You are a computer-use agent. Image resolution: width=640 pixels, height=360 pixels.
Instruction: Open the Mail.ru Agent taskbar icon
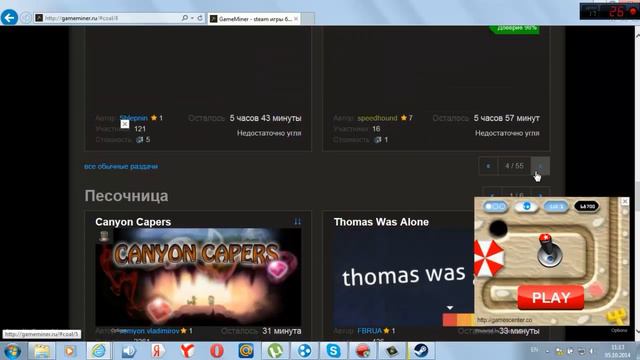pyautogui.click(x=246, y=351)
